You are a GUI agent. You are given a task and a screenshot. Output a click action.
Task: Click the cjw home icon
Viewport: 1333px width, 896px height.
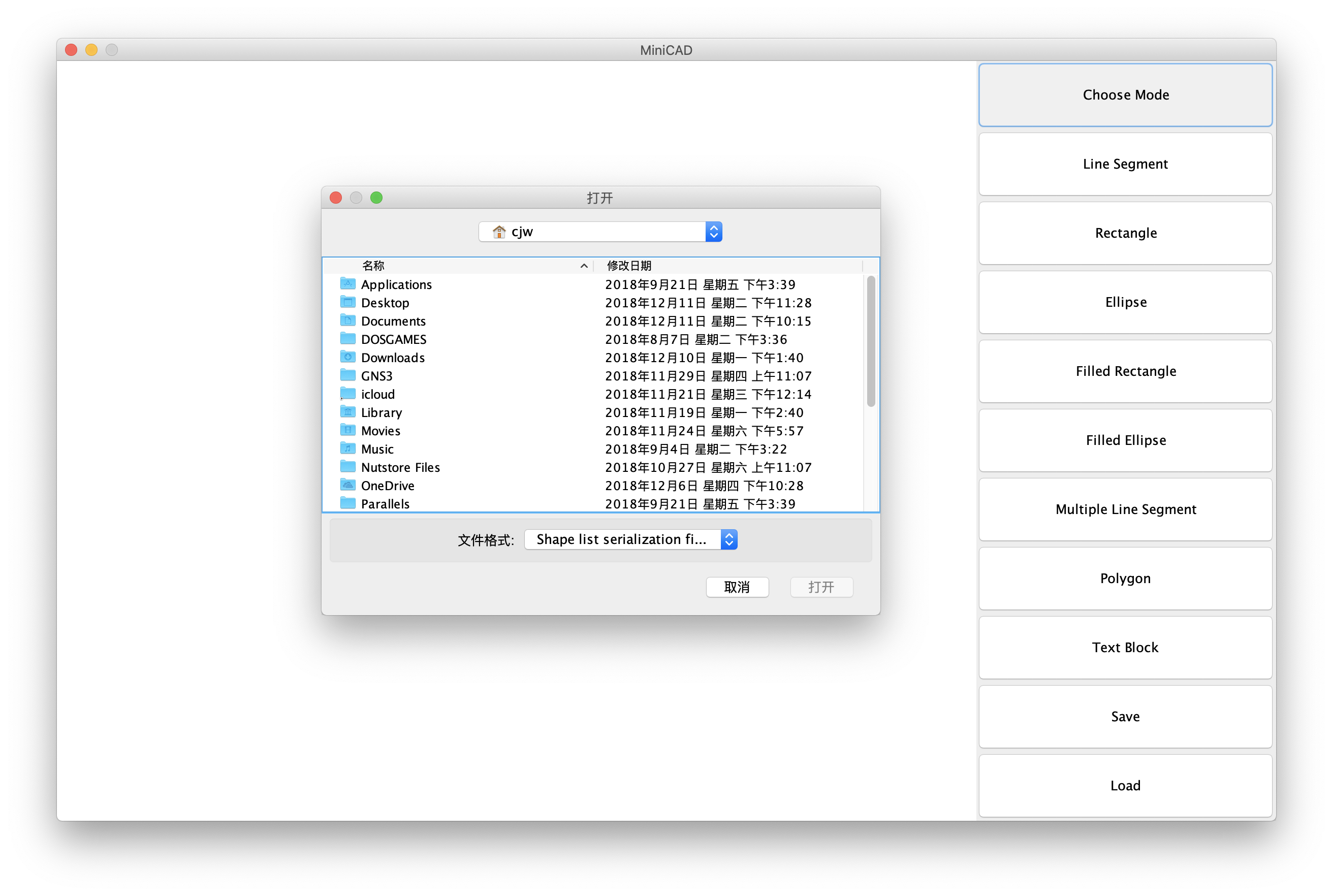tap(499, 232)
